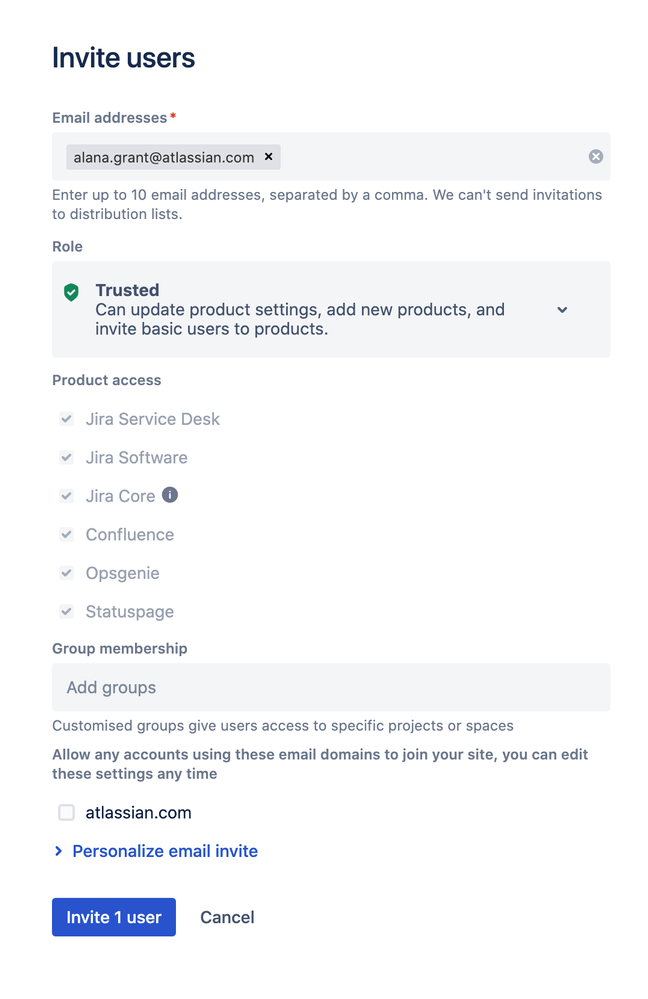The image size is (648, 999).
Task: Cancel the invite users dialog
Action: click(x=227, y=917)
